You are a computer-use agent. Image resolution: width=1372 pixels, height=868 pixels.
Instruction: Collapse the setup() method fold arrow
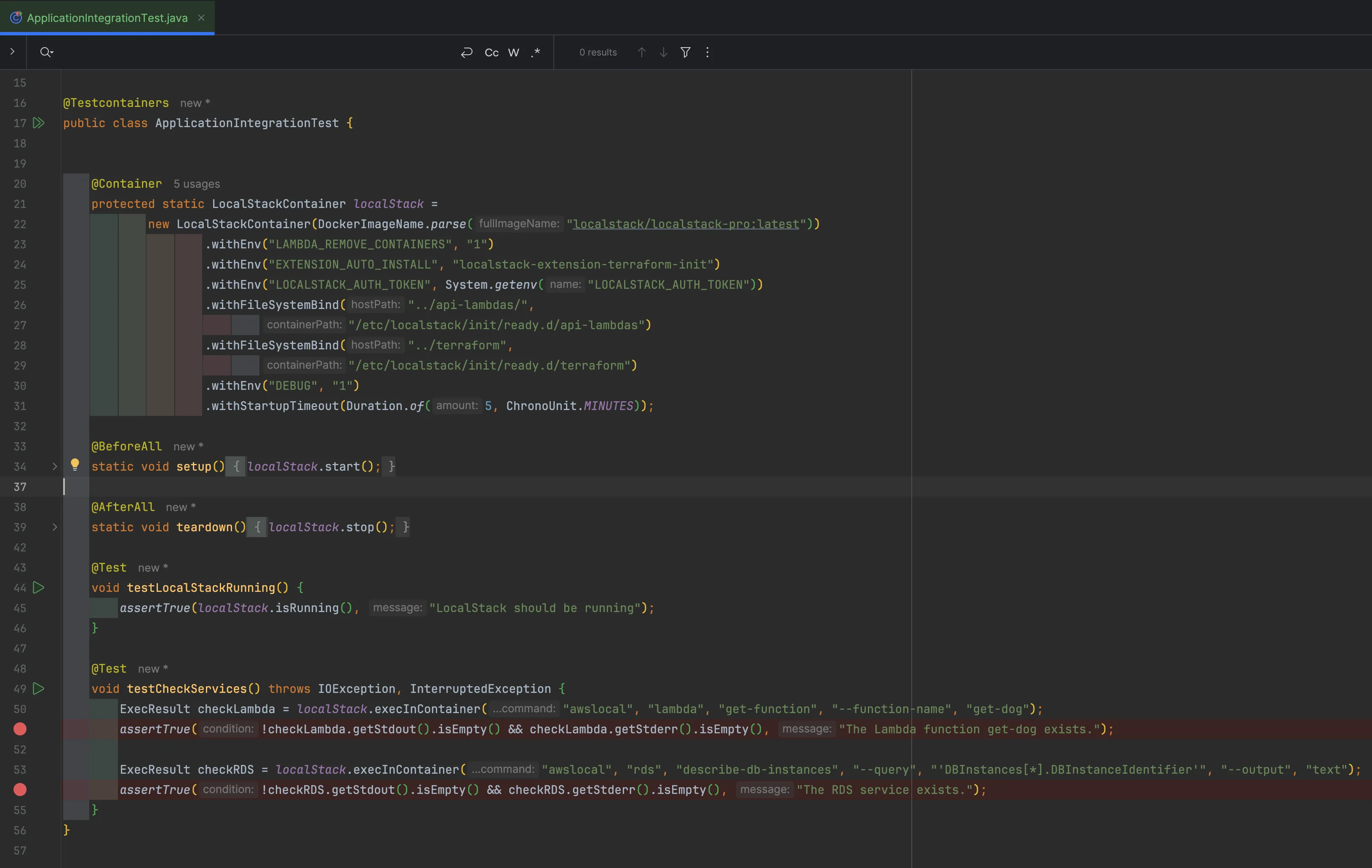pyautogui.click(x=55, y=466)
